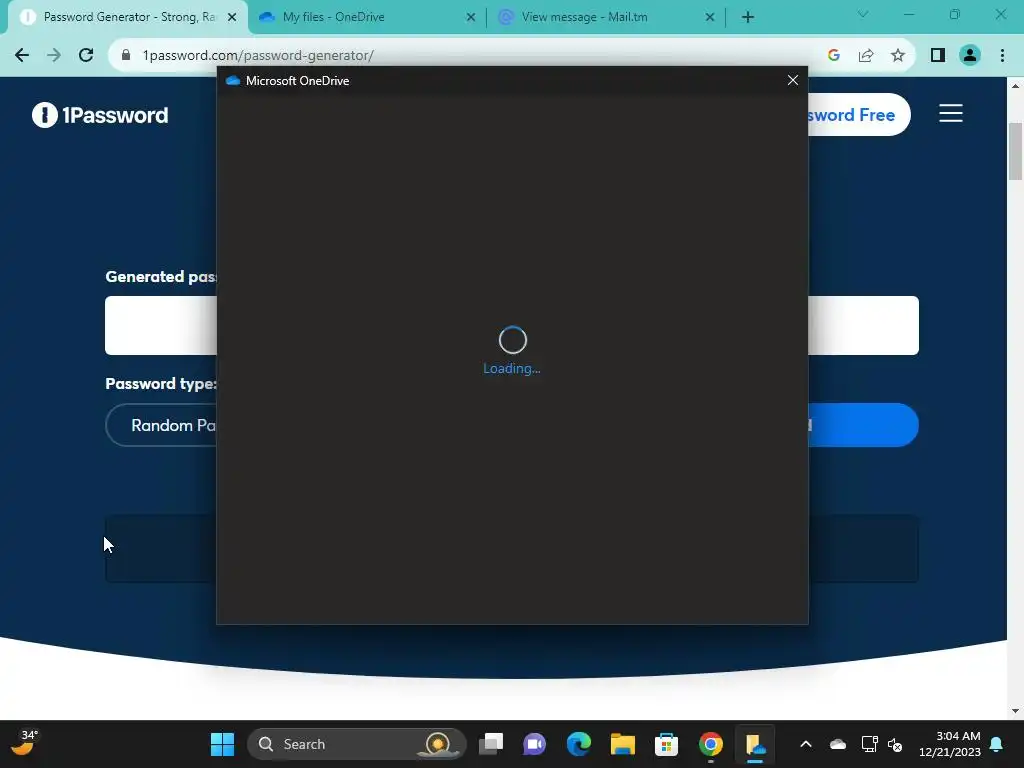Screen dimensions: 1024x768
Task: Click the taskbar Search box
Action: 357,744
